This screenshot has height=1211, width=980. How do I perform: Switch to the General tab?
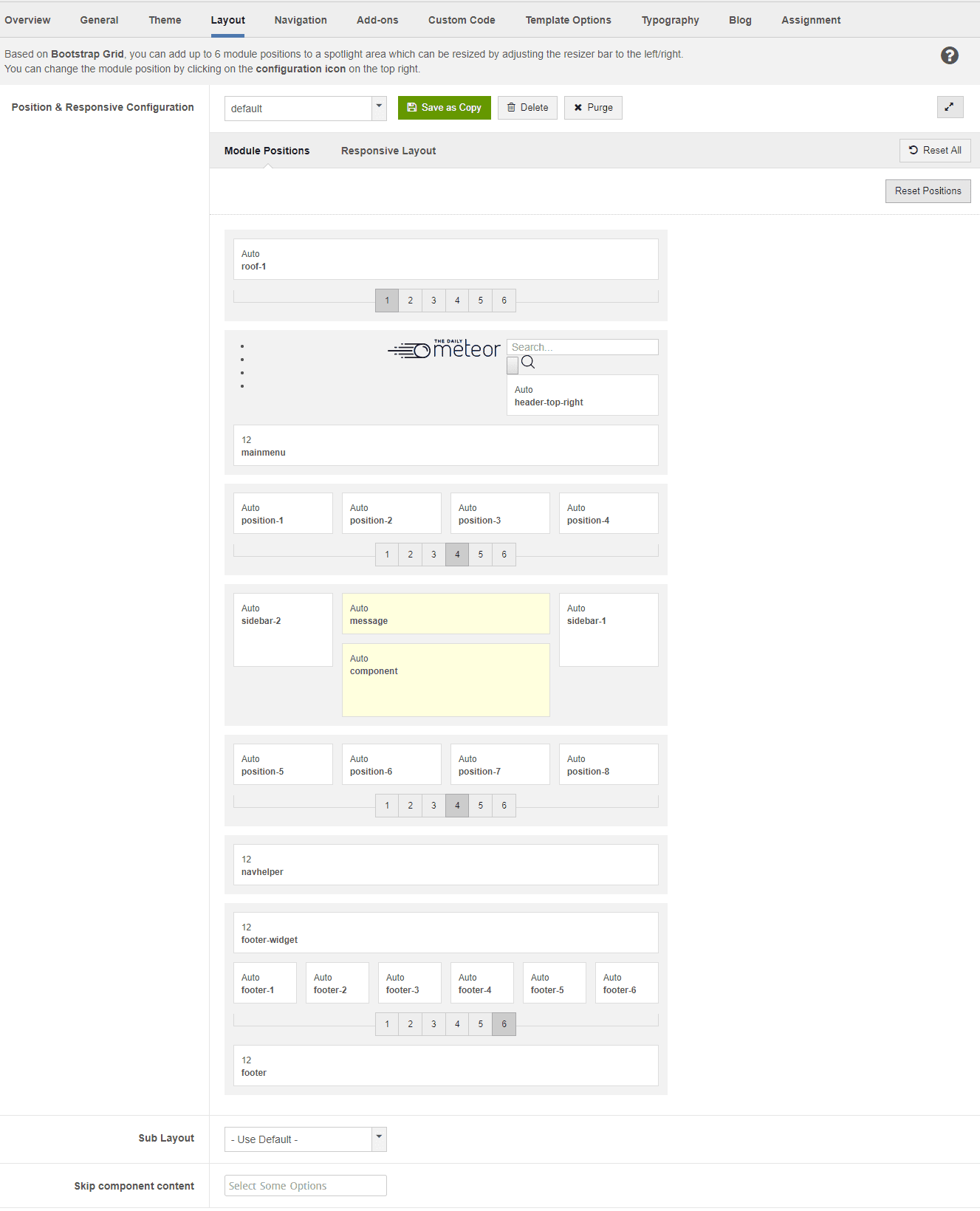coord(99,20)
